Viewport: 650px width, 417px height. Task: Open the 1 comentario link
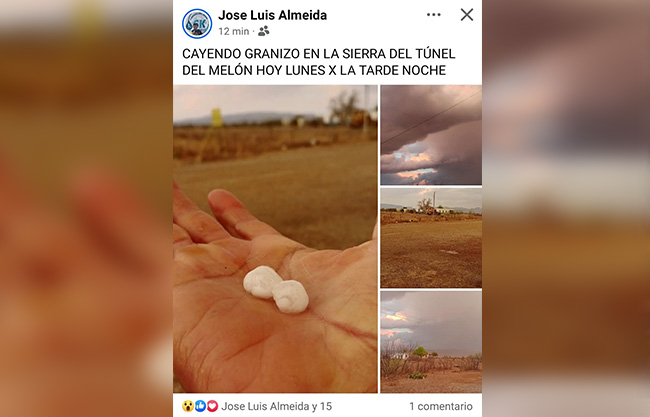point(441,406)
